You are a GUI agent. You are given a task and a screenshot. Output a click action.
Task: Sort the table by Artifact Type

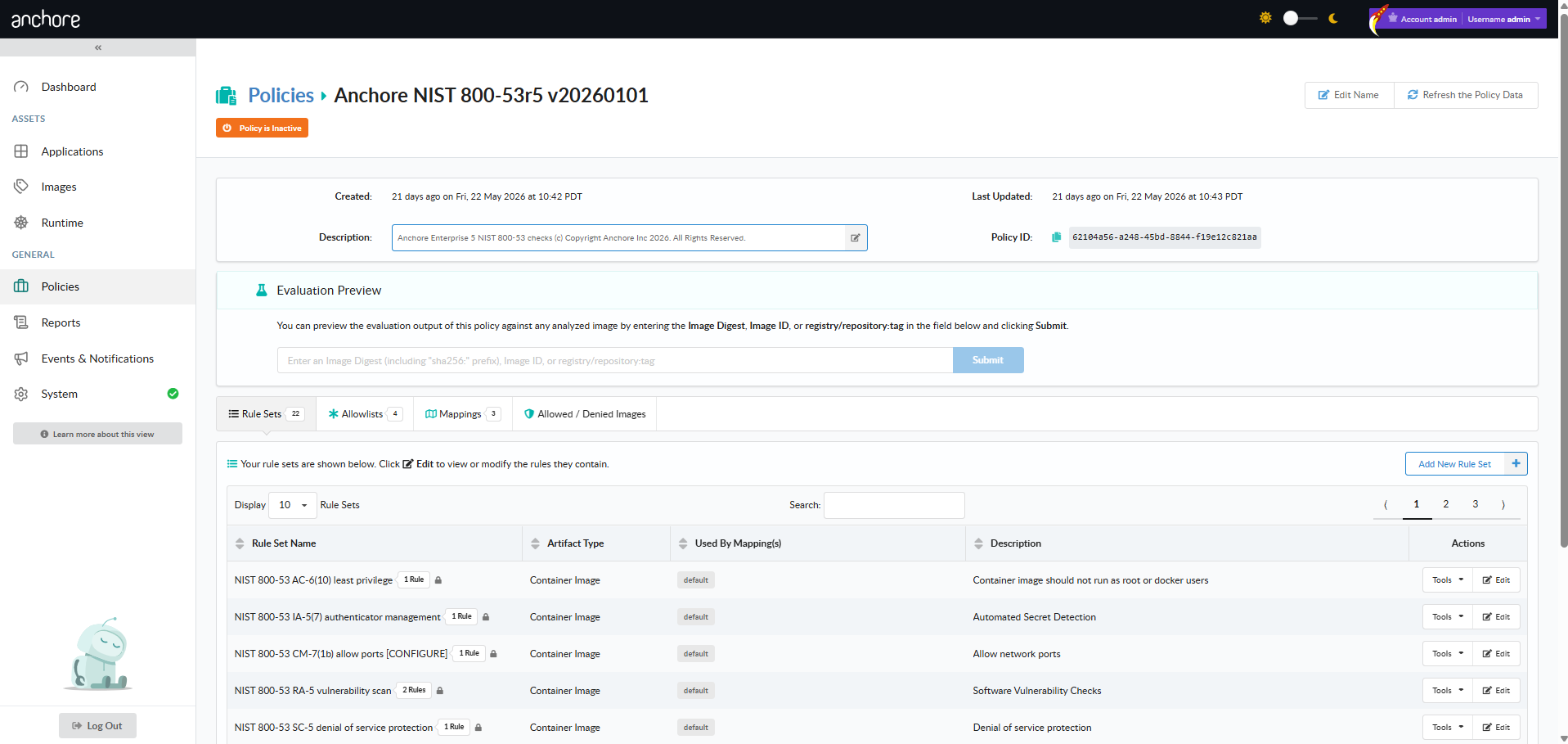pos(575,543)
